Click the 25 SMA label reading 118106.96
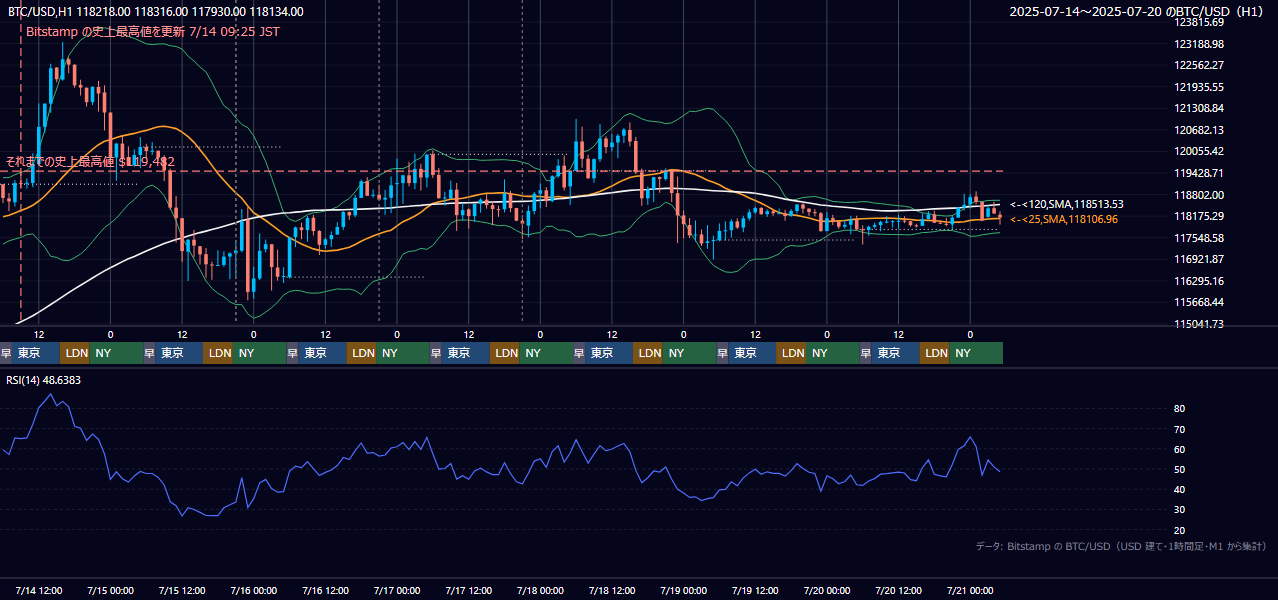This screenshot has width=1278, height=600. [x=1064, y=219]
